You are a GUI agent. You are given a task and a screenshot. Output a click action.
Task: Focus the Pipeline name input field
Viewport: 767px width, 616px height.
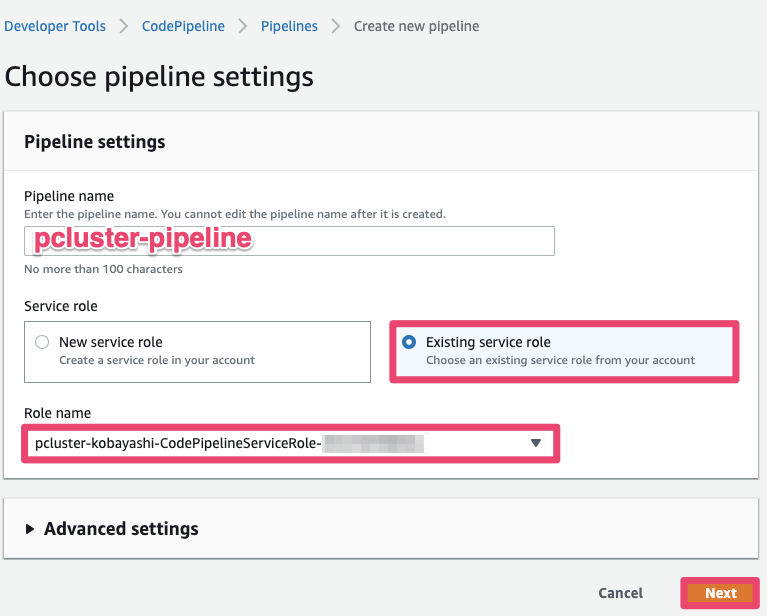click(x=289, y=241)
